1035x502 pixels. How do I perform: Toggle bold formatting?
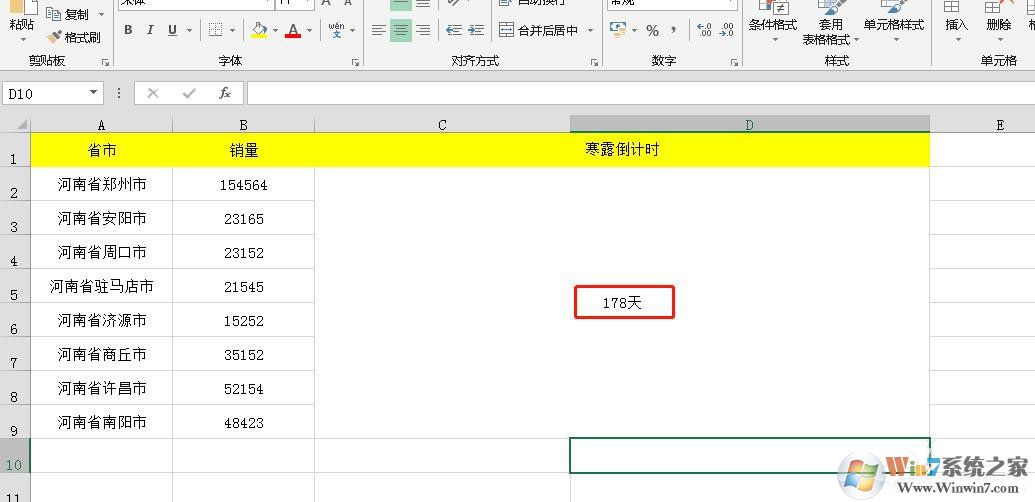[128, 30]
